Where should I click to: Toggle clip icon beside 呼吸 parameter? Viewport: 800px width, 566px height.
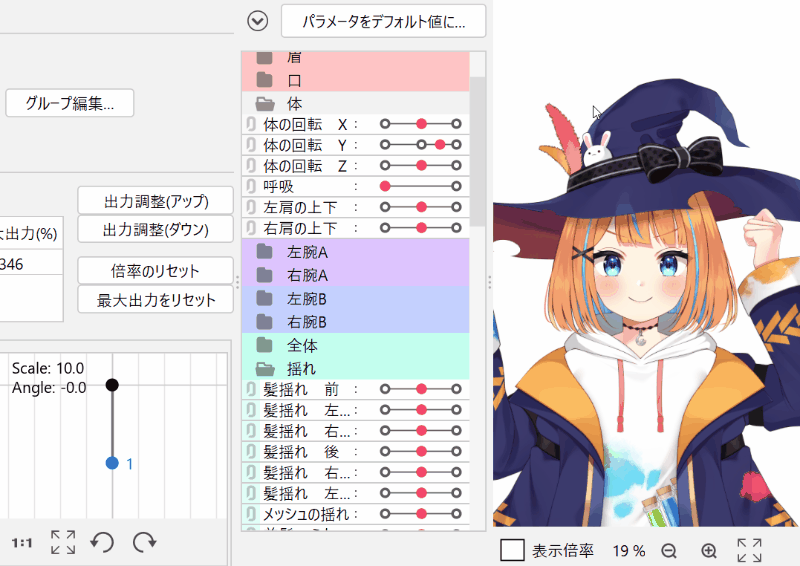(251, 186)
